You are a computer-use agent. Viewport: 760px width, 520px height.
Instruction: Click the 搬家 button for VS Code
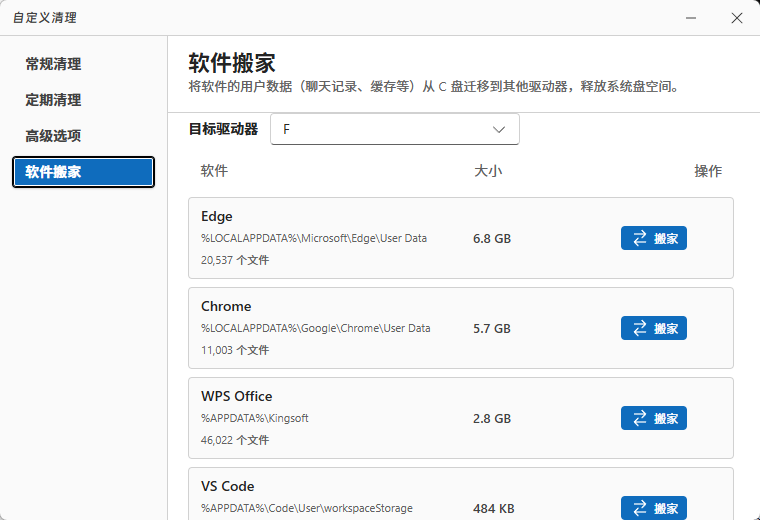[653, 508]
